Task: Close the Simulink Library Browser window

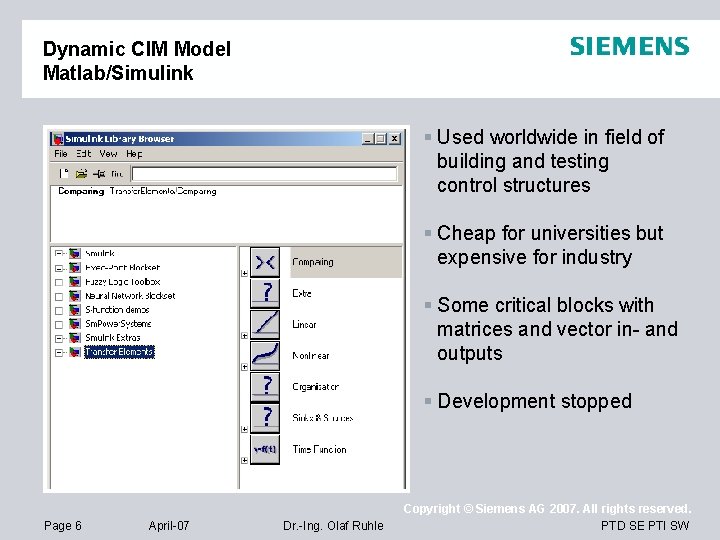Action: (x=395, y=139)
